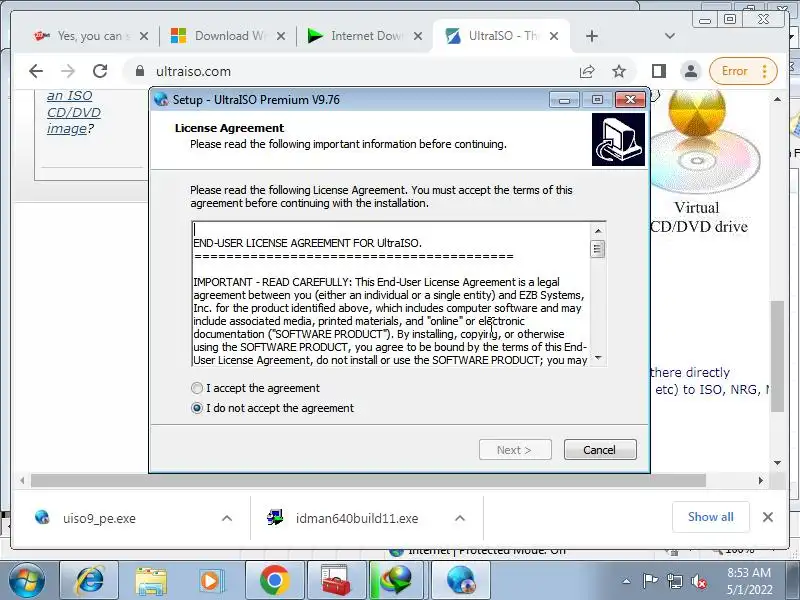
Task: Share this page from address bar
Action: [x=587, y=71]
